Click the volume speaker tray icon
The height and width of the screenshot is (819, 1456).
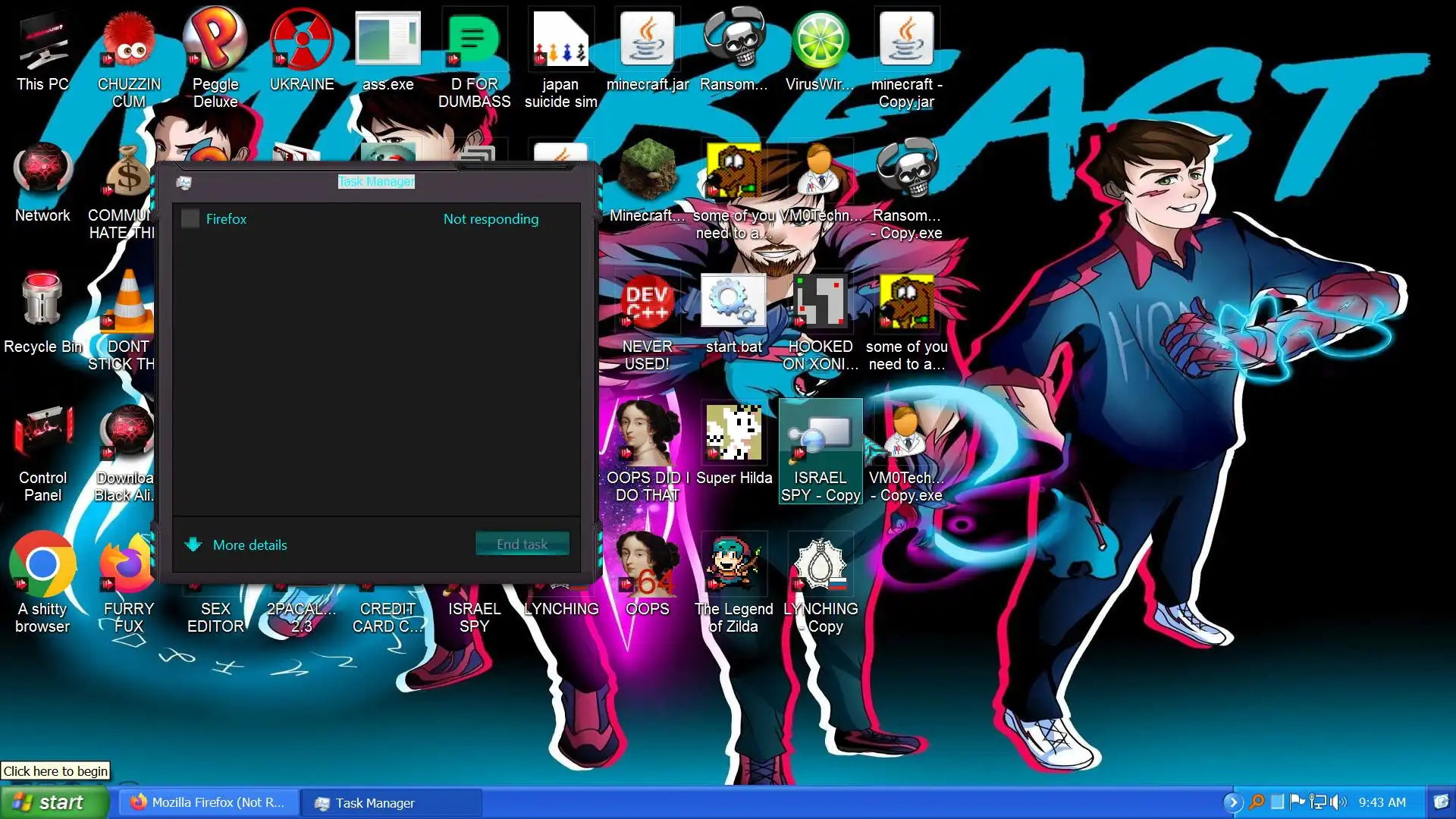point(1338,802)
